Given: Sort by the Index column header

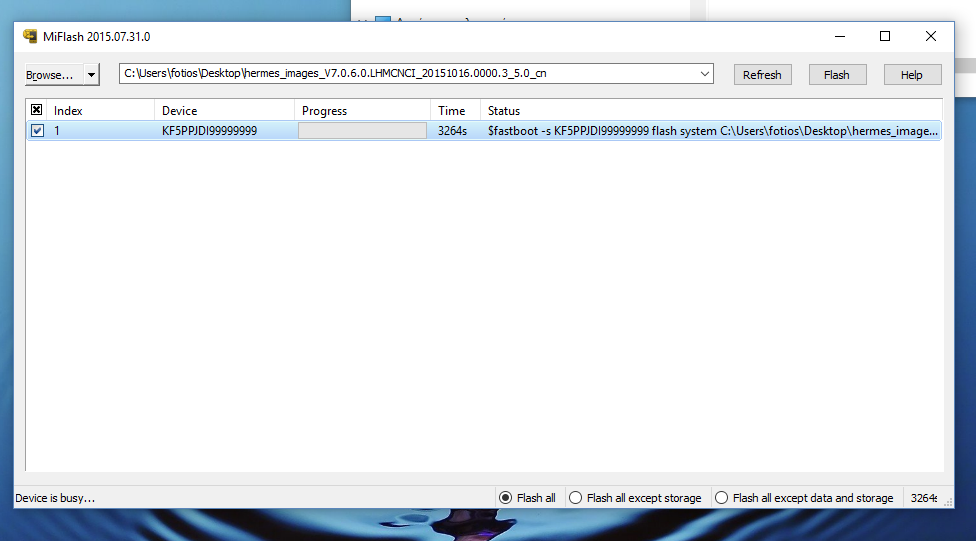Looking at the screenshot, I should pos(100,111).
